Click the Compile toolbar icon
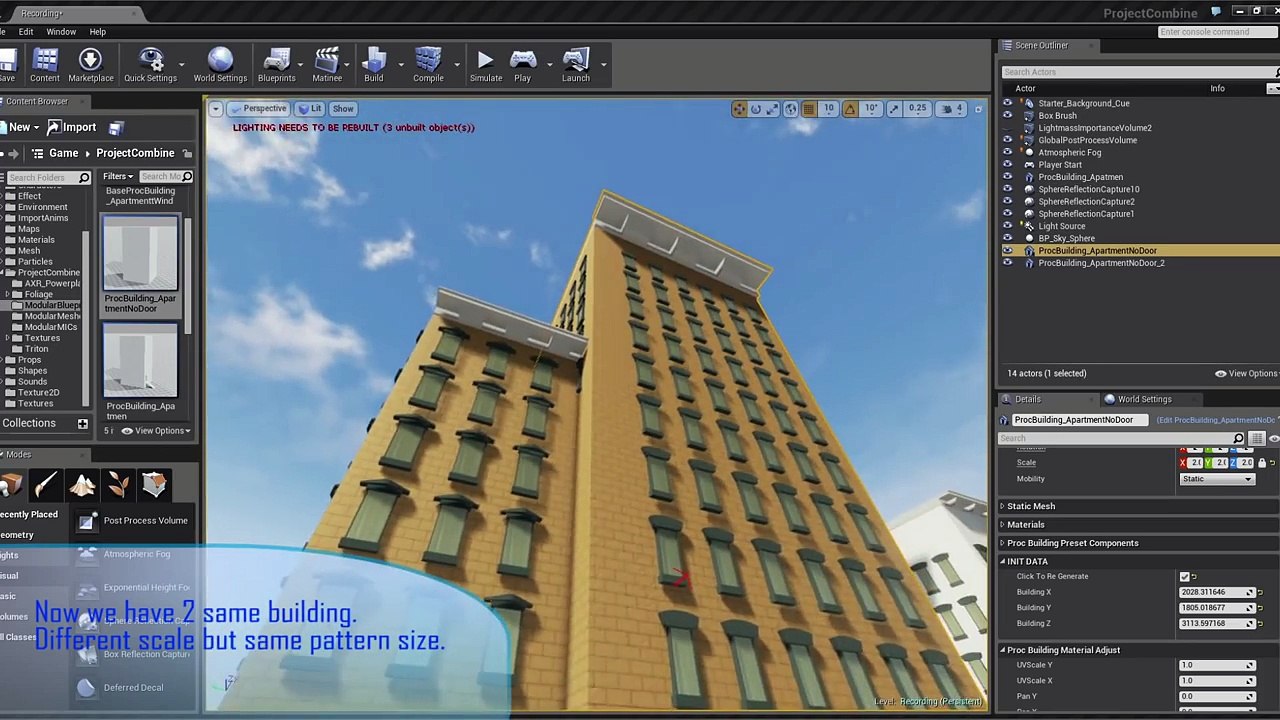Viewport: 1280px width, 720px height. tap(428, 66)
